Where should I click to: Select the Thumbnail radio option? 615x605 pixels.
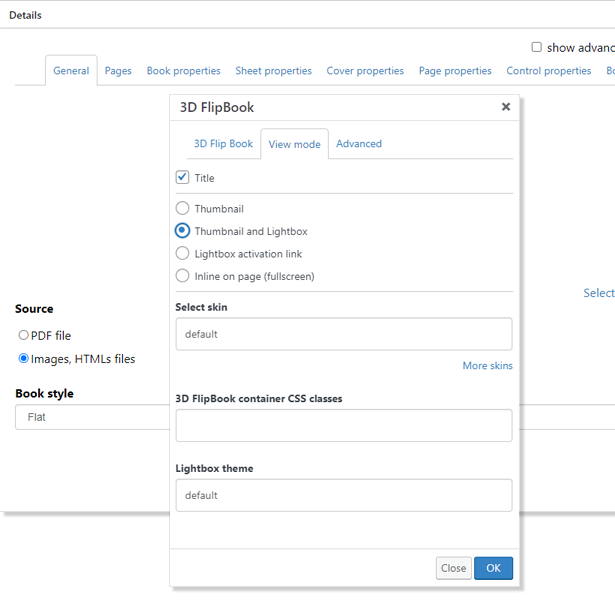[x=182, y=209]
